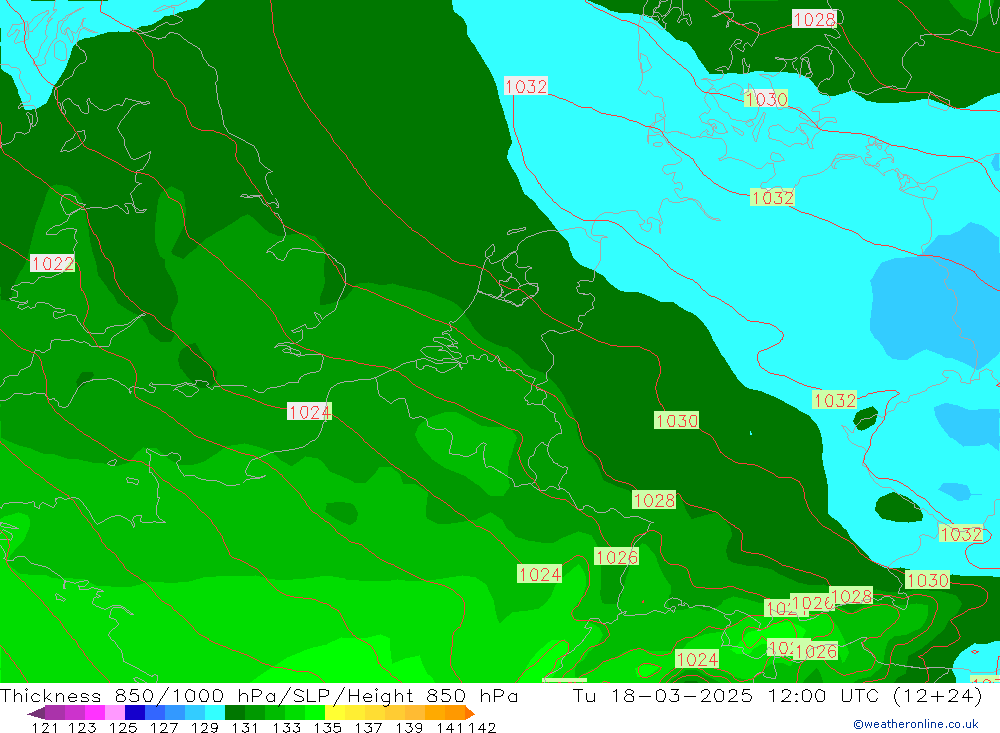This screenshot has height=733, width=1000.
Task: Select the cyan legend swatch
Action: point(215,713)
